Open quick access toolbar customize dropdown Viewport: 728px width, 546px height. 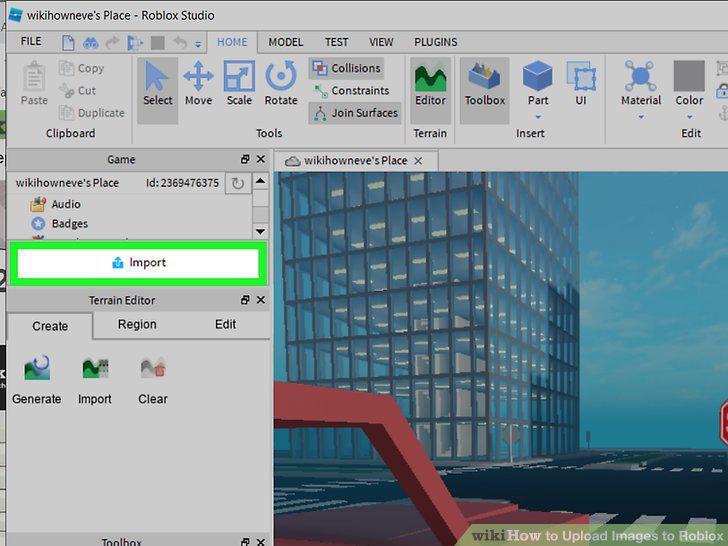[x=198, y=44]
